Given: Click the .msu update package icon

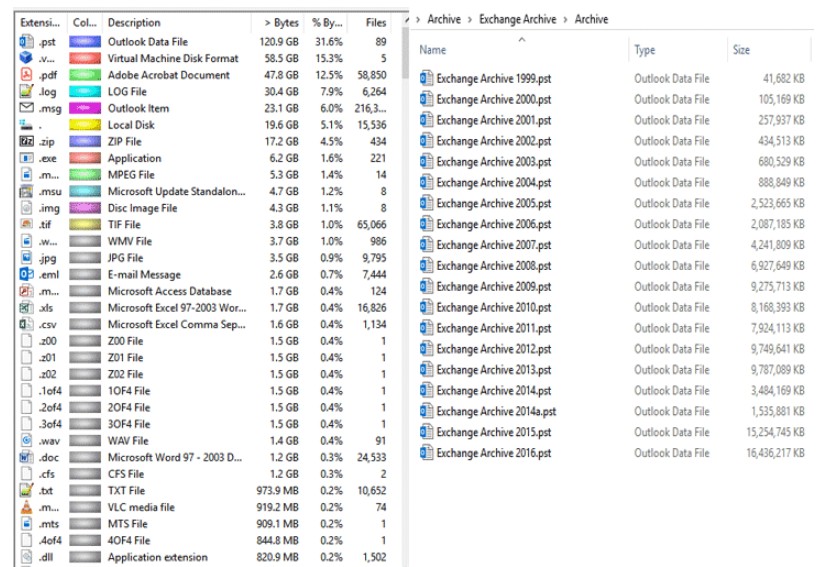Looking at the screenshot, I should click(x=26, y=191).
